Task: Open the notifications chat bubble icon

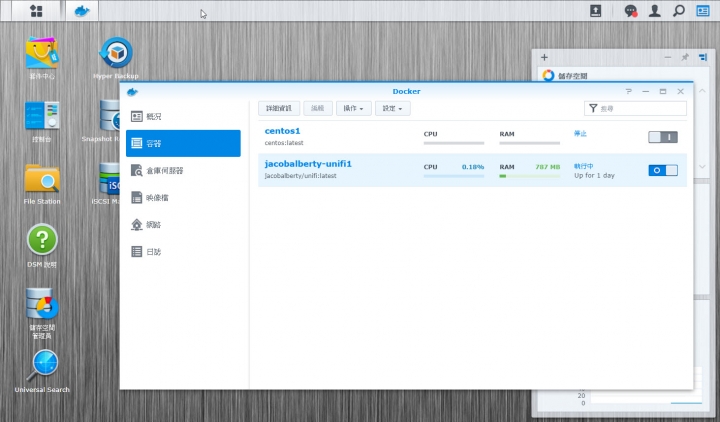Action: (630, 11)
